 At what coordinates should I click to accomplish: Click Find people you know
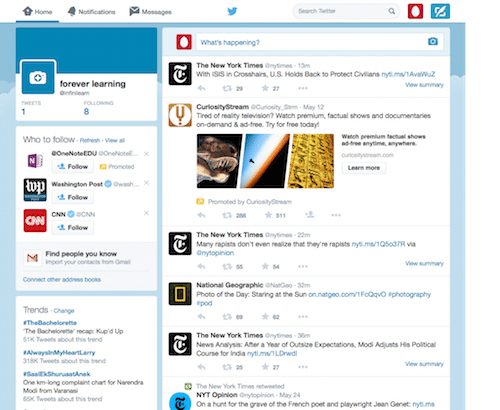click(x=81, y=254)
